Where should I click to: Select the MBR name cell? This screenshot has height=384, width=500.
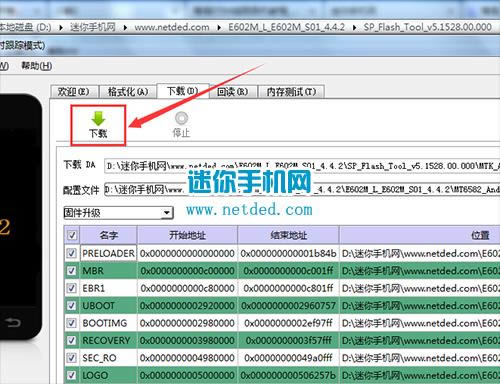108,271
